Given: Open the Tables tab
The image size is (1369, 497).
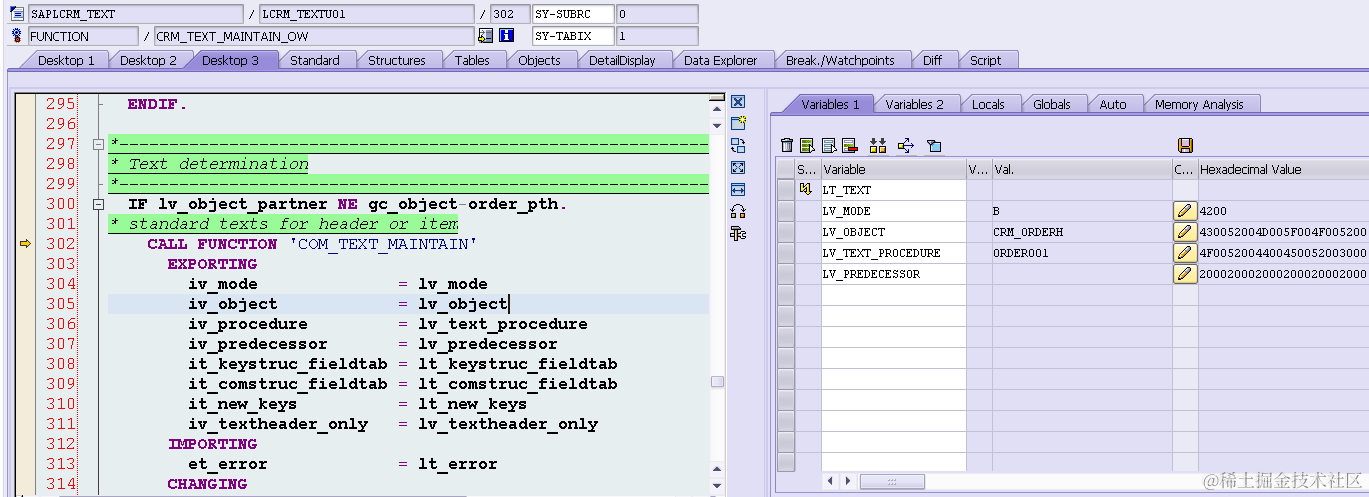Looking at the screenshot, I should [x=472, y=61].
